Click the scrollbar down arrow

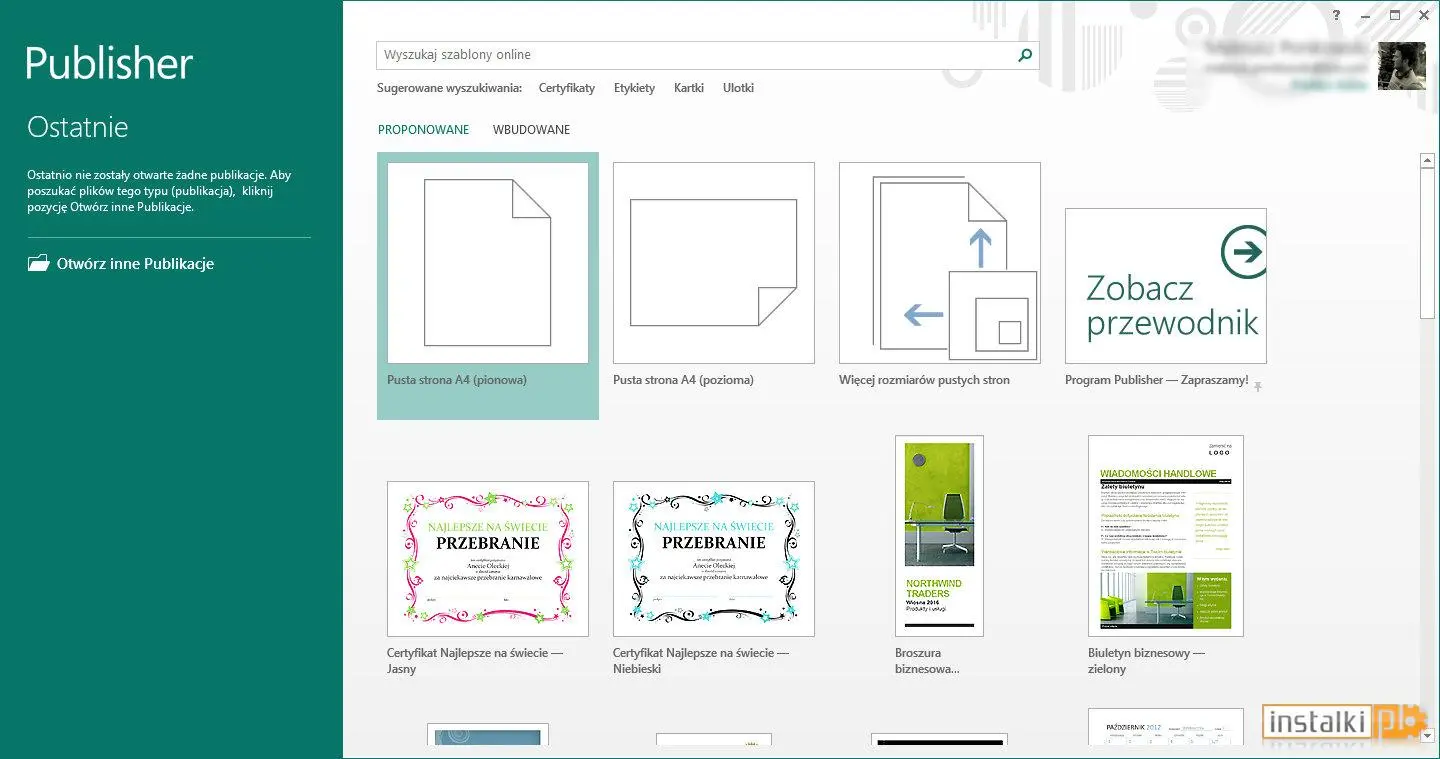click(1427, 735)
